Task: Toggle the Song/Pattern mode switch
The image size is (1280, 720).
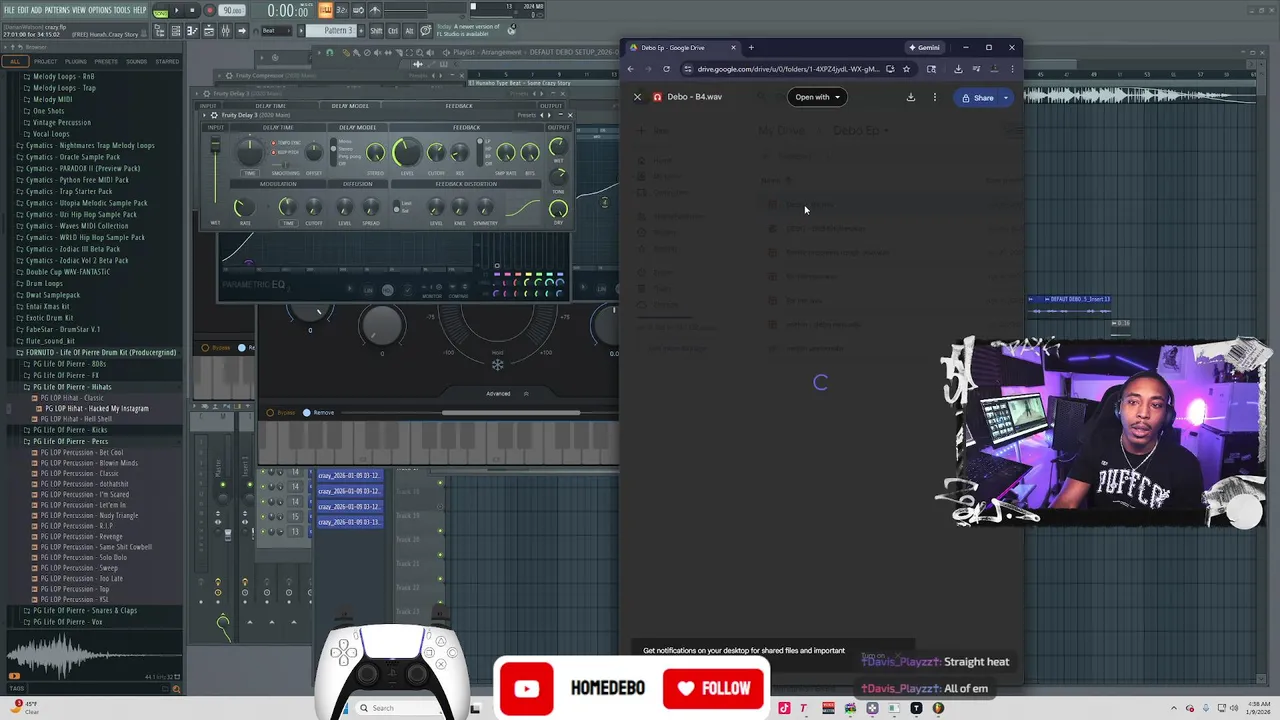Action: 162,10
